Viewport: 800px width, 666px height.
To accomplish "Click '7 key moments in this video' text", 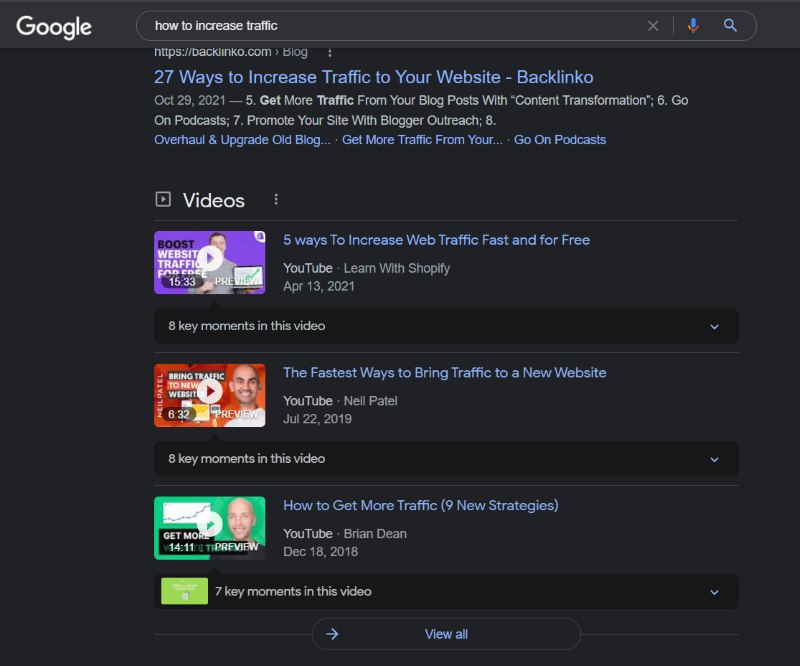I will (293, 591).
